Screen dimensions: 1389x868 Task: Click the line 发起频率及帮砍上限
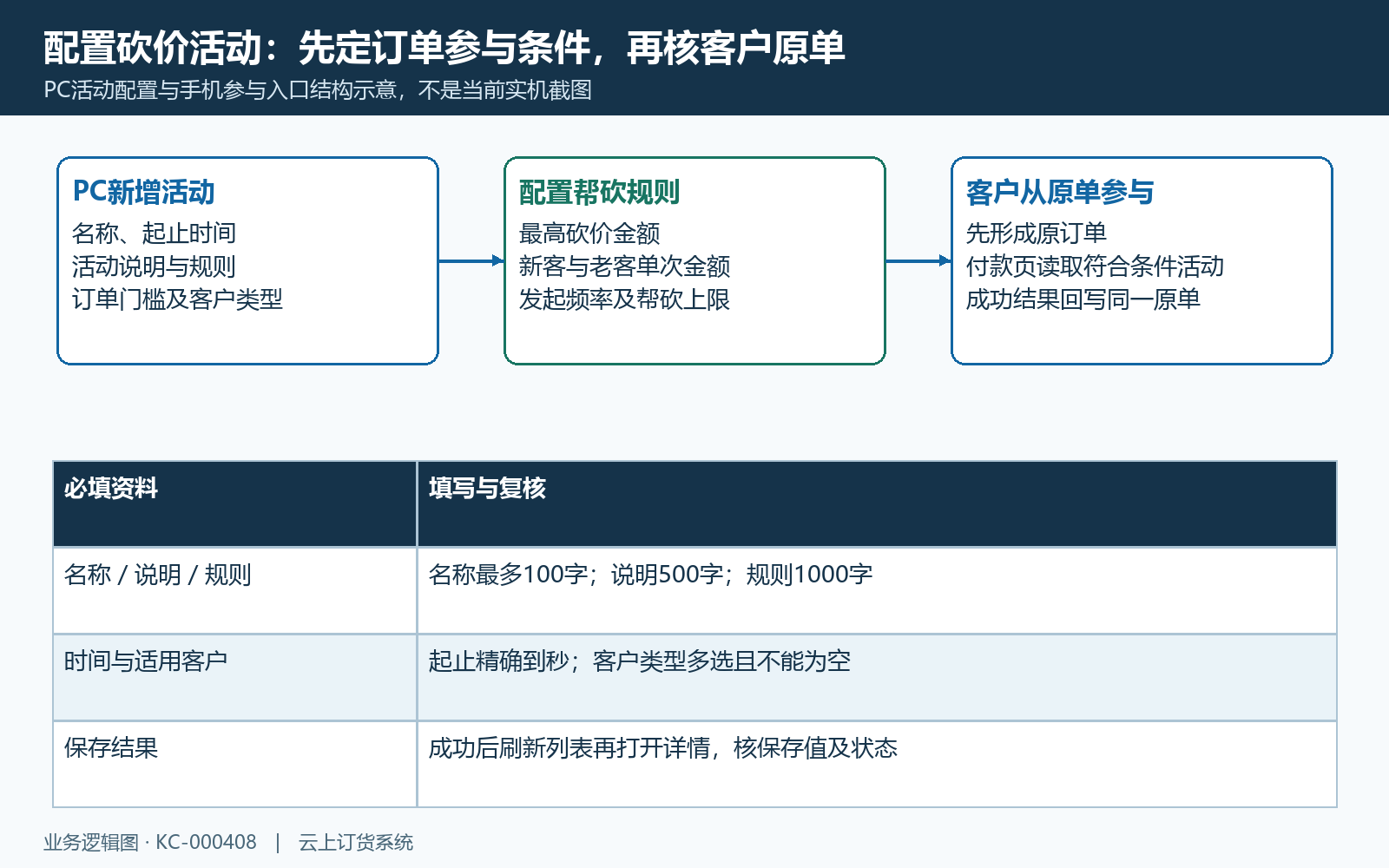click(x=624, y=299)
